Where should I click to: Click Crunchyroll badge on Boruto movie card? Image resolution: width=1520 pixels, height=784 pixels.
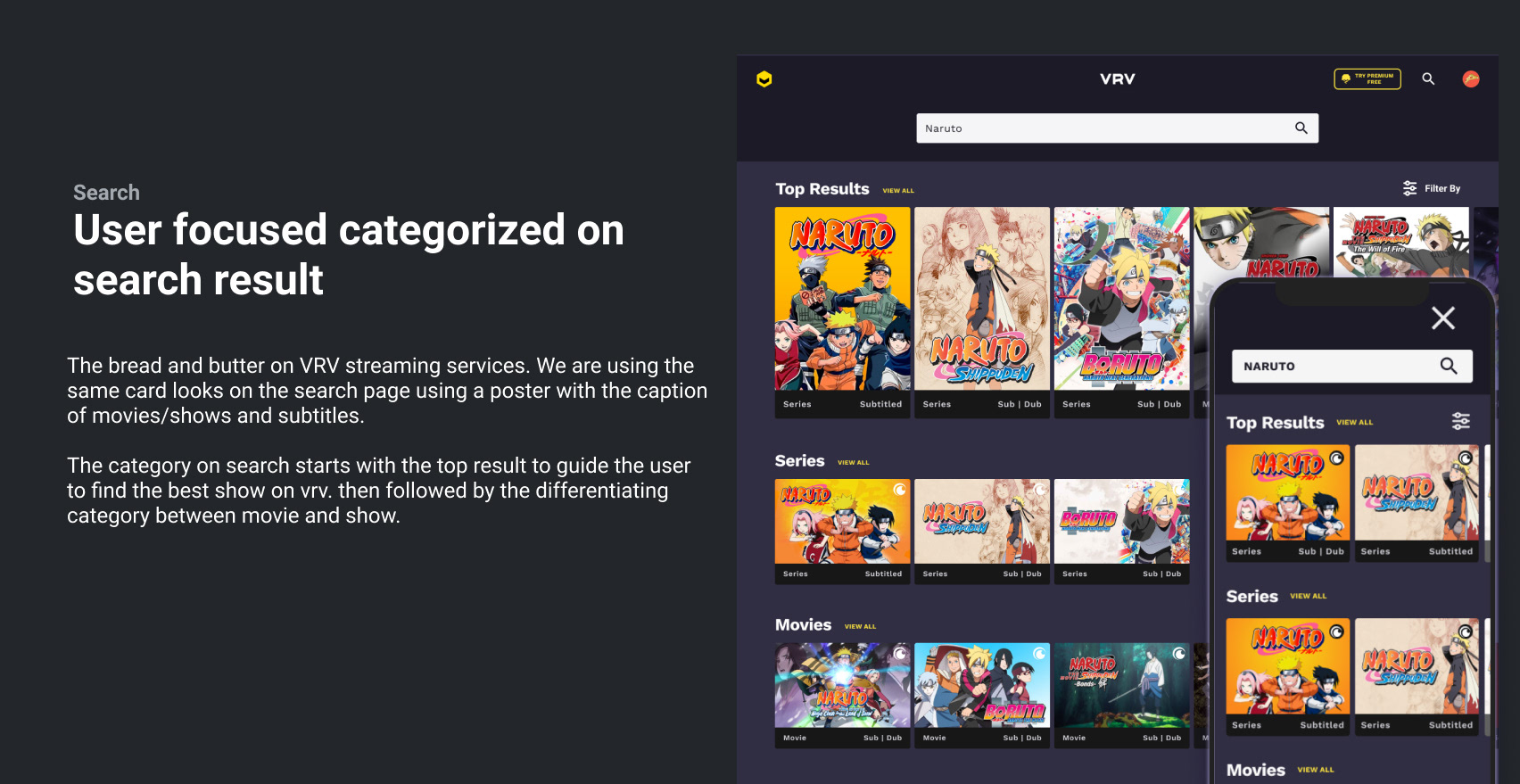(1040, 654)
